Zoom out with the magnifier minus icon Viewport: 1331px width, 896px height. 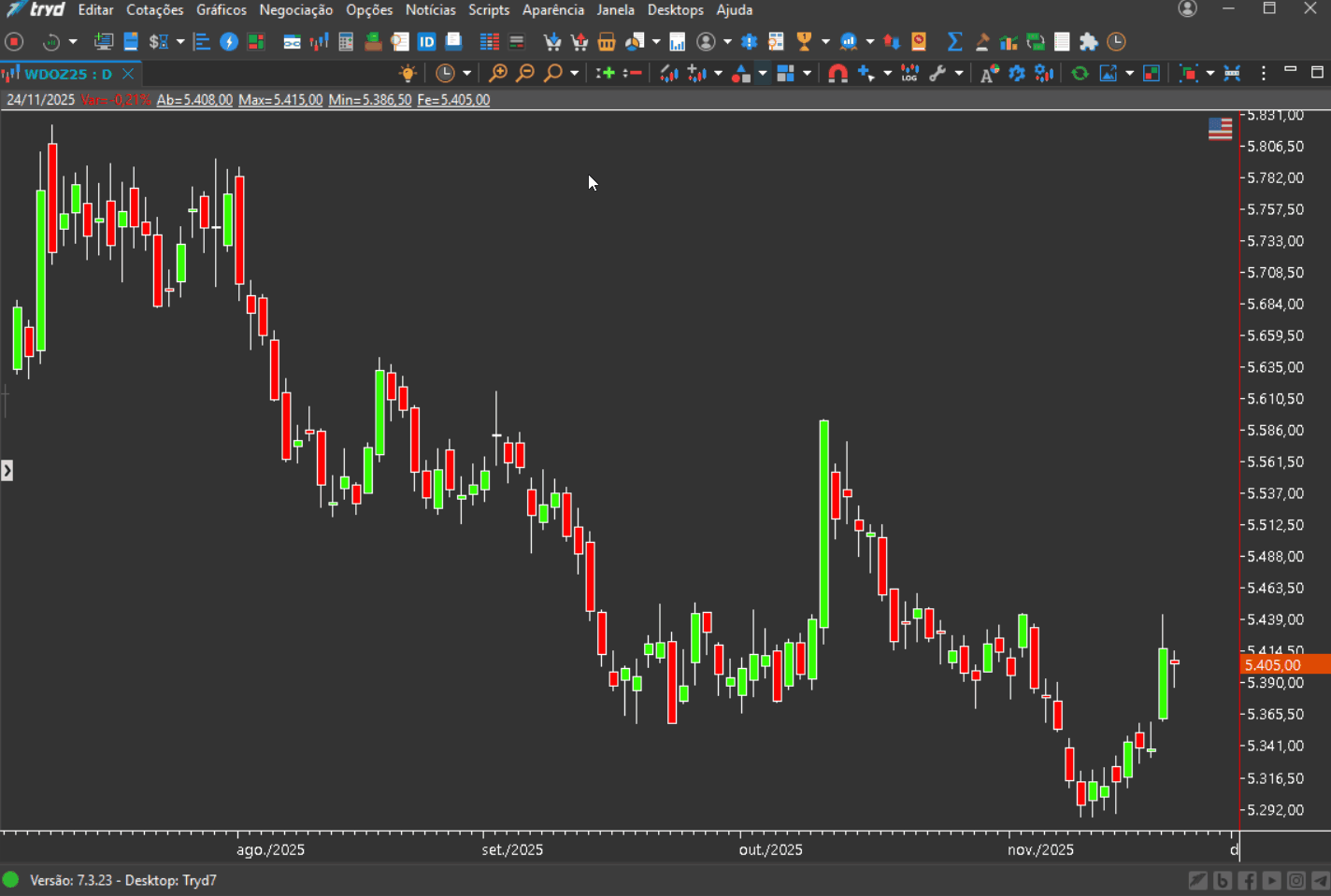[525, 73]
